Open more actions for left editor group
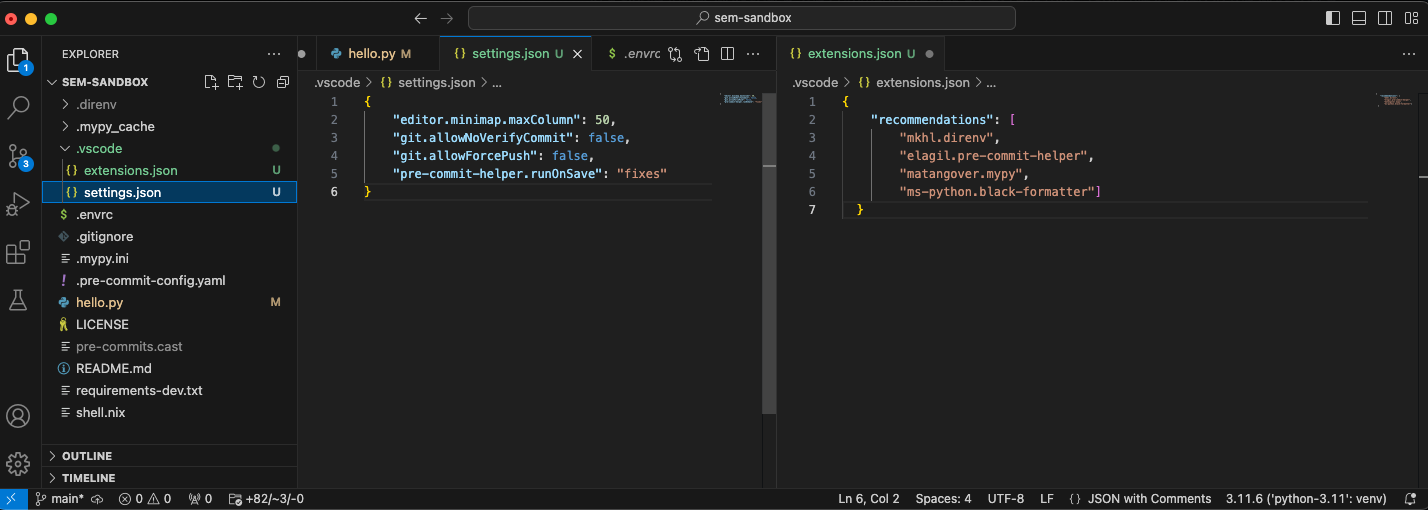The image size is (1428, 510). (755, 54)
